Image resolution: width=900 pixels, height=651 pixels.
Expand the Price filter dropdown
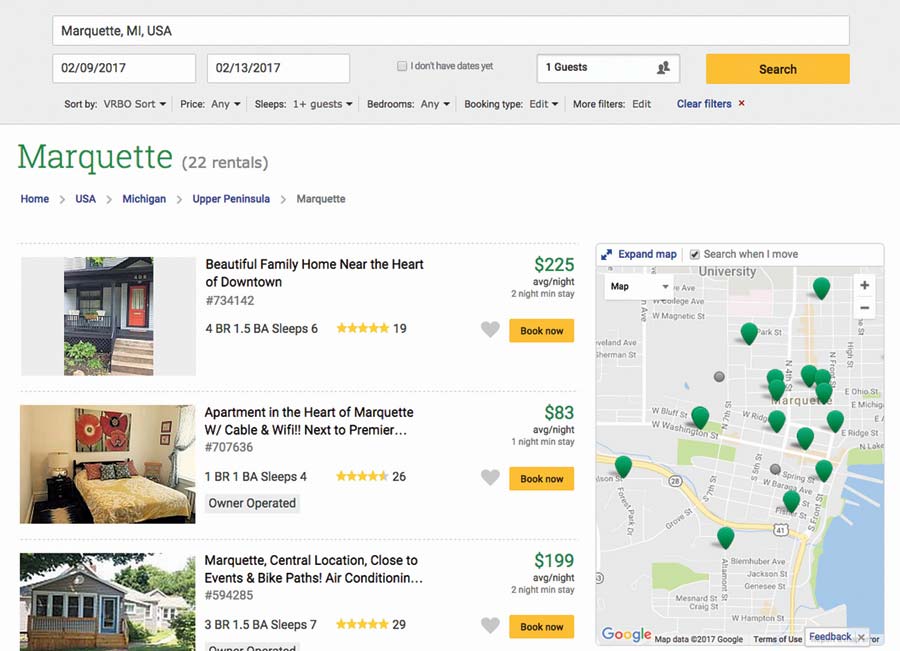225,104
